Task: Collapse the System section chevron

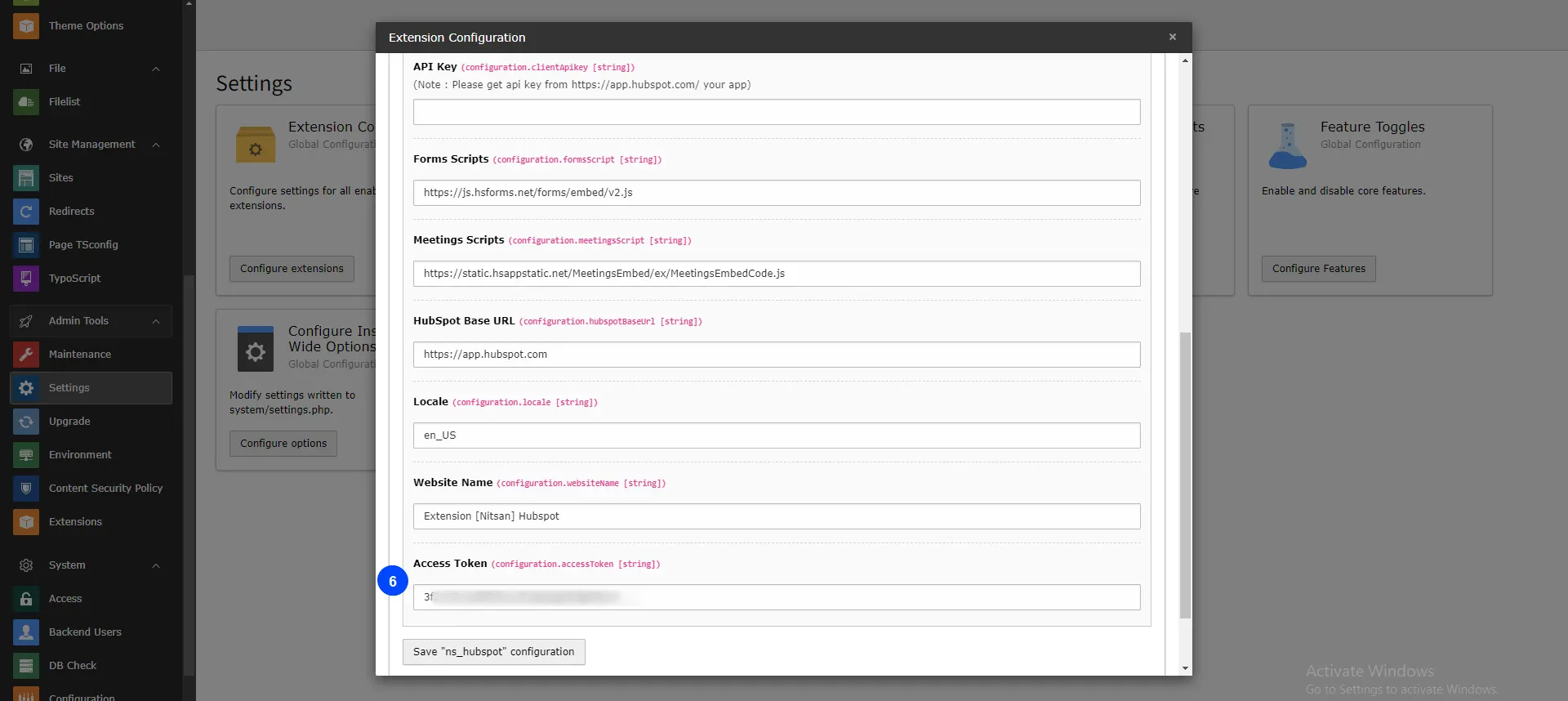Action: point(156,565)
